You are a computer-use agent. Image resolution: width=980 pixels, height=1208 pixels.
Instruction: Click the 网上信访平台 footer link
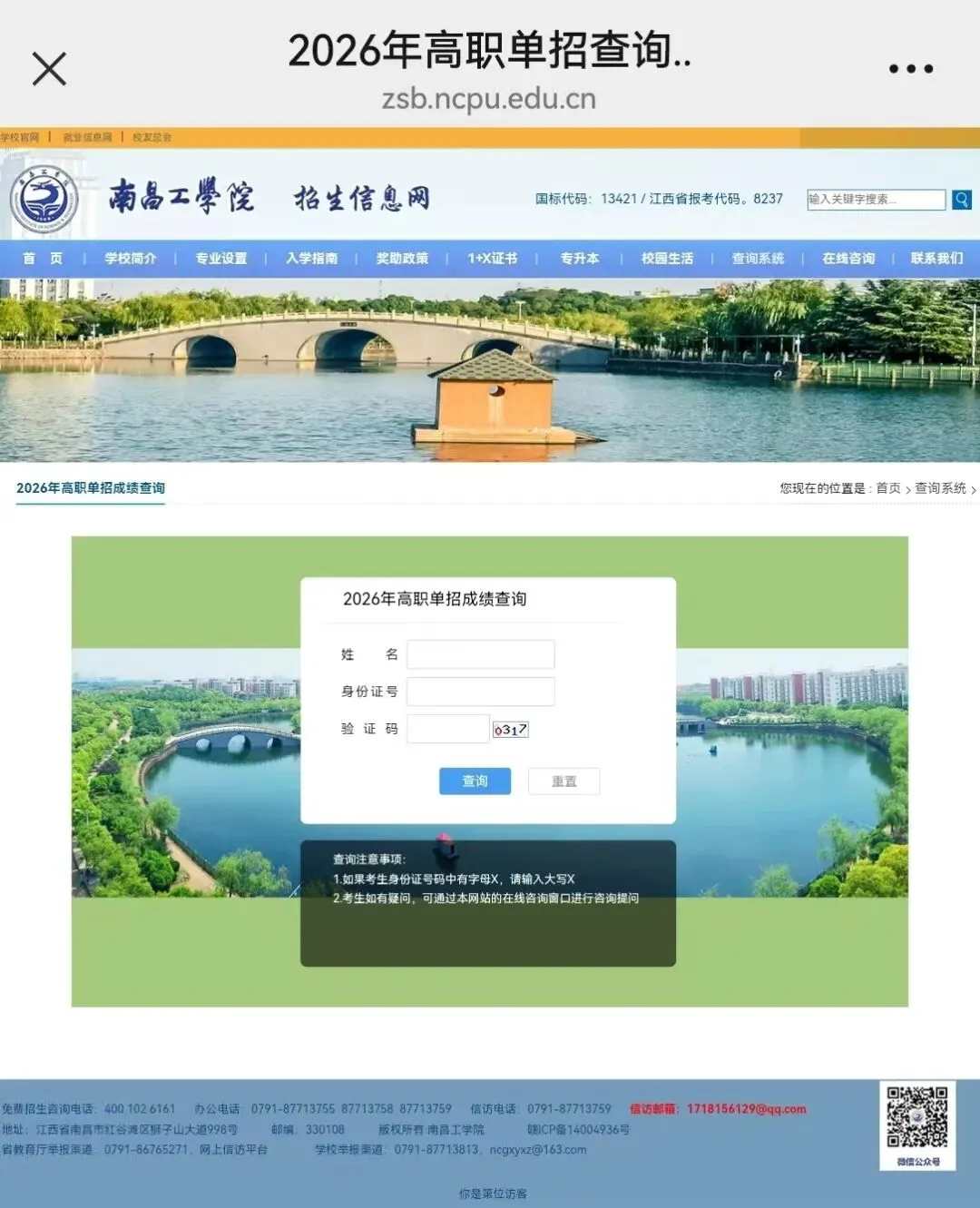click(x=234, y=1150)
